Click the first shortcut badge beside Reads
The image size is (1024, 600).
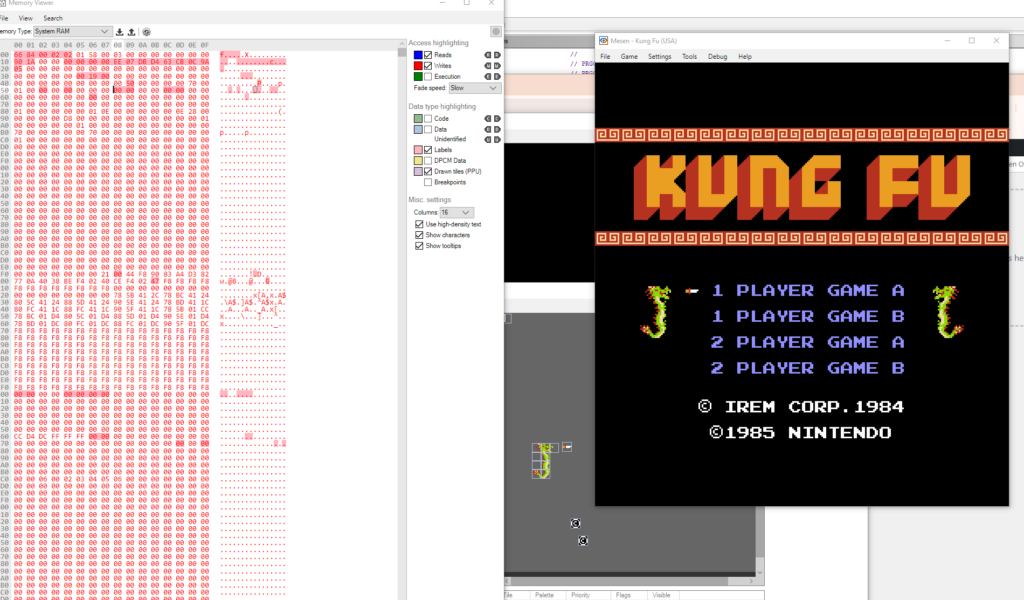point(487,55)
